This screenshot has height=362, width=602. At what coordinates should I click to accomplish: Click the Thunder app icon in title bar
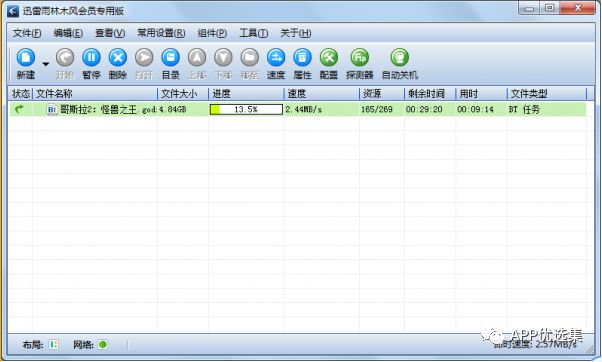click(13, 11)
